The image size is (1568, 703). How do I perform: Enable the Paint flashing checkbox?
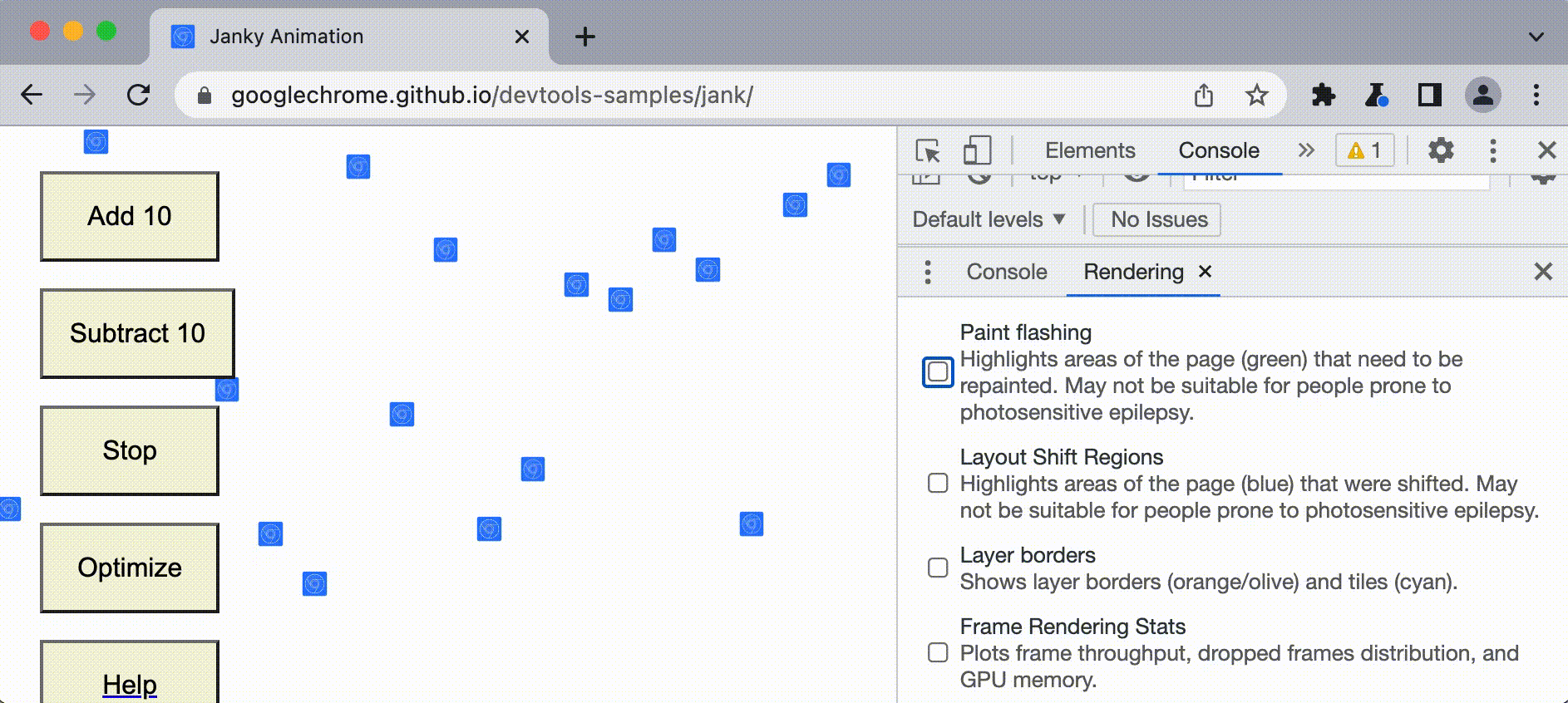pos(938,371)
